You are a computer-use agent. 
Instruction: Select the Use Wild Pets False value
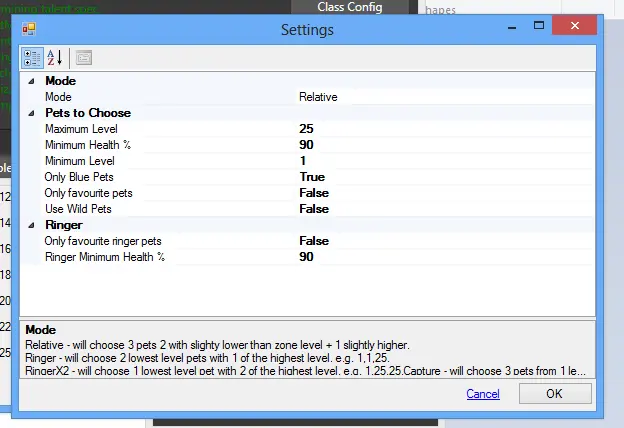point(314,209)
